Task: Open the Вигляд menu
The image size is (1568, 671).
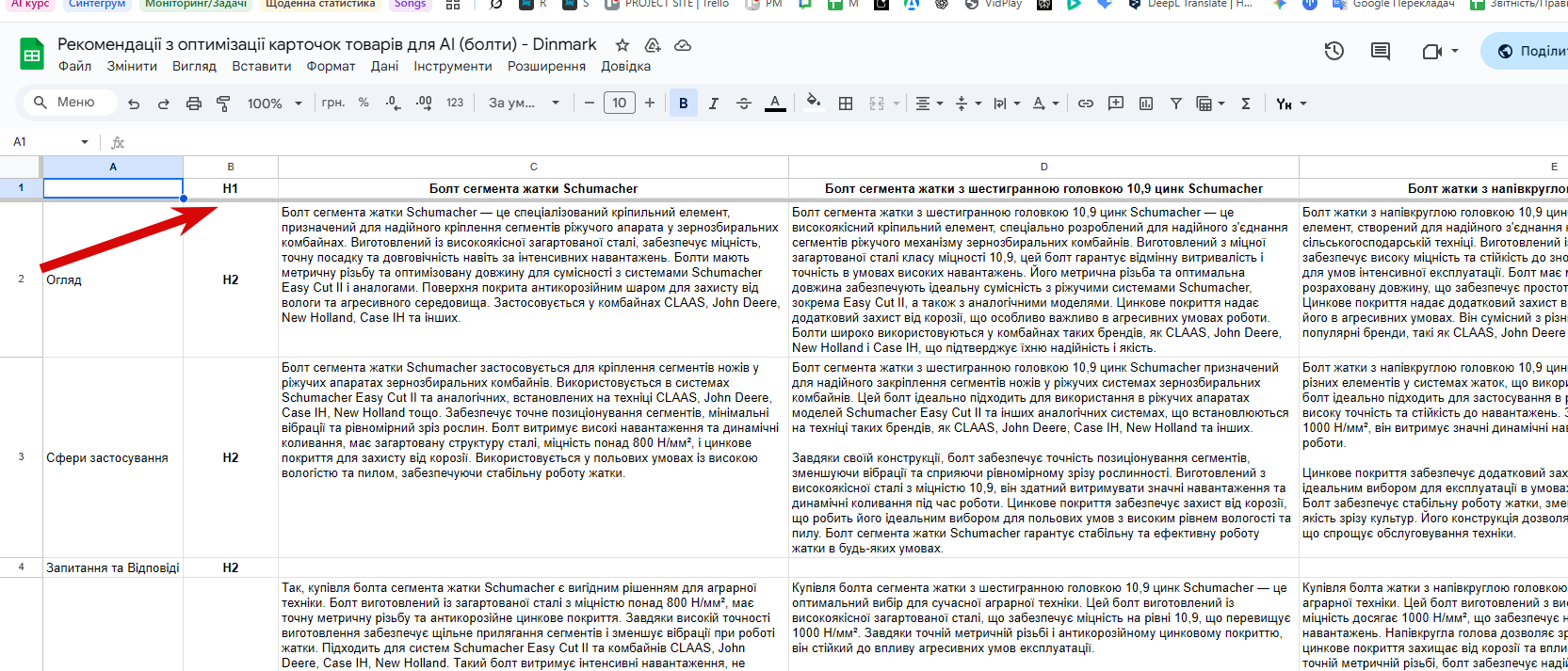Action: pos(194,66)
